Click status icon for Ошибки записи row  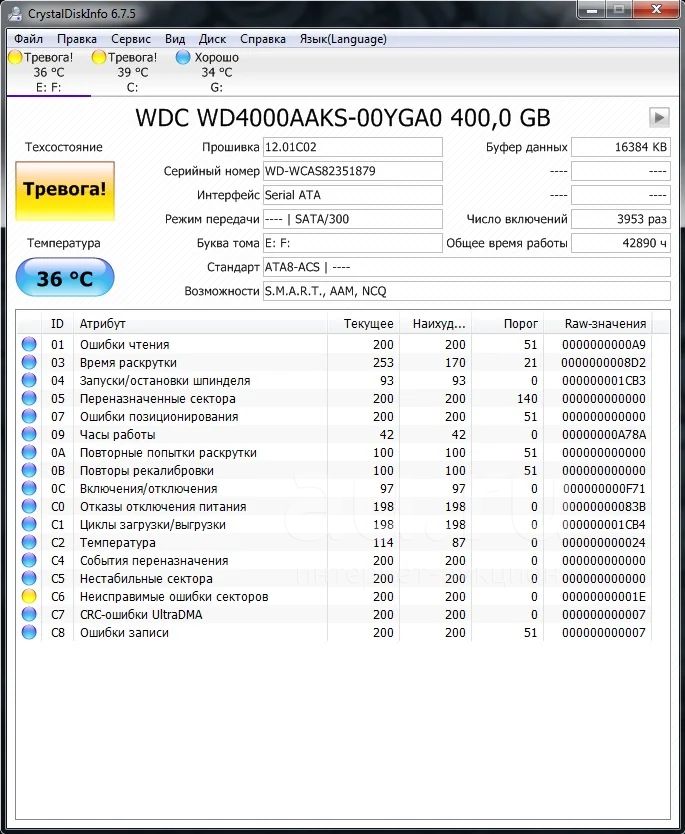[29, 632]
